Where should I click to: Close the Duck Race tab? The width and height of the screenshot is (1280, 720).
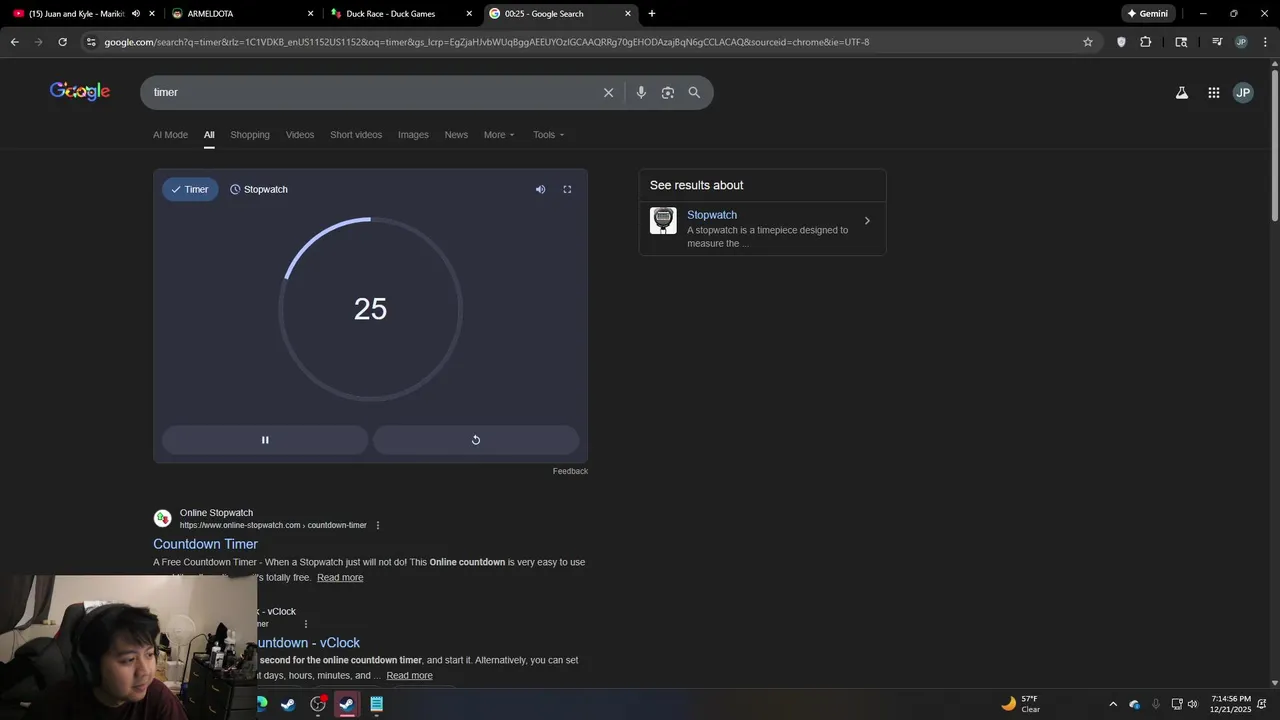point(469,14)
